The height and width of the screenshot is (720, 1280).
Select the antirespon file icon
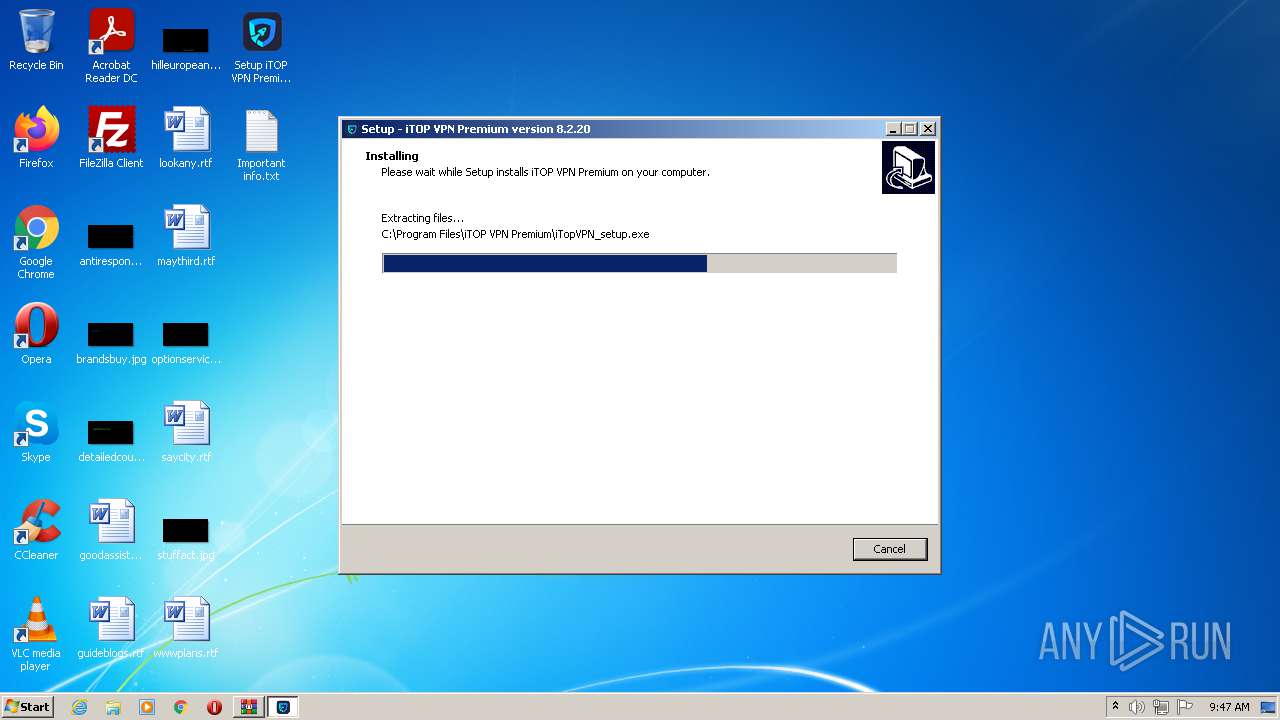click(x=110, y=244)
